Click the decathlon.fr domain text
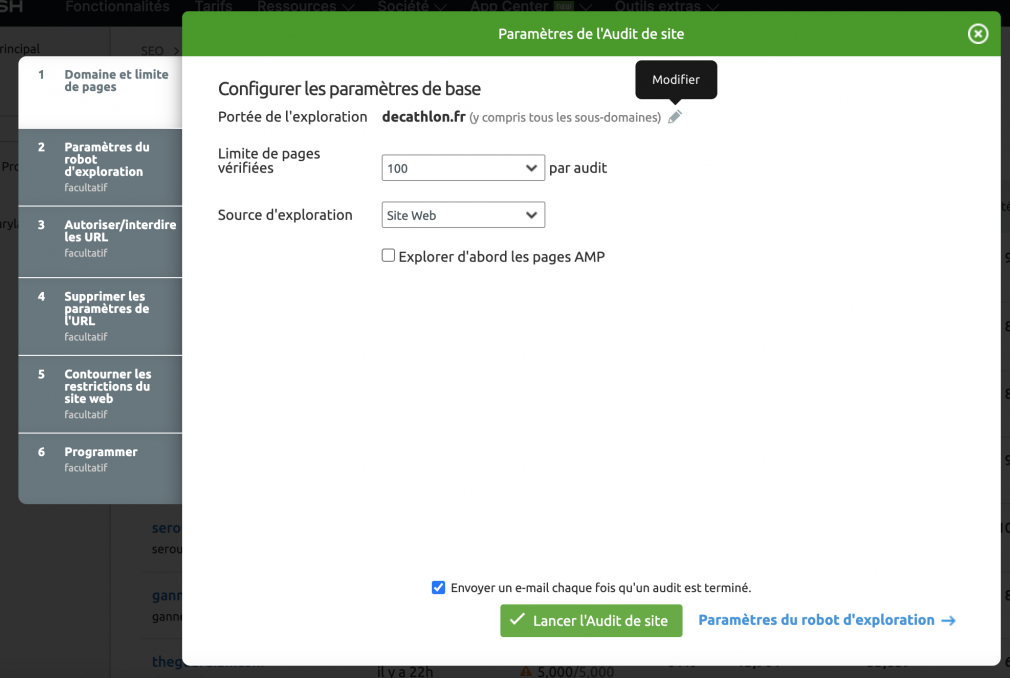The height and width of the screenshot is (678, 1010). (424, 117)
